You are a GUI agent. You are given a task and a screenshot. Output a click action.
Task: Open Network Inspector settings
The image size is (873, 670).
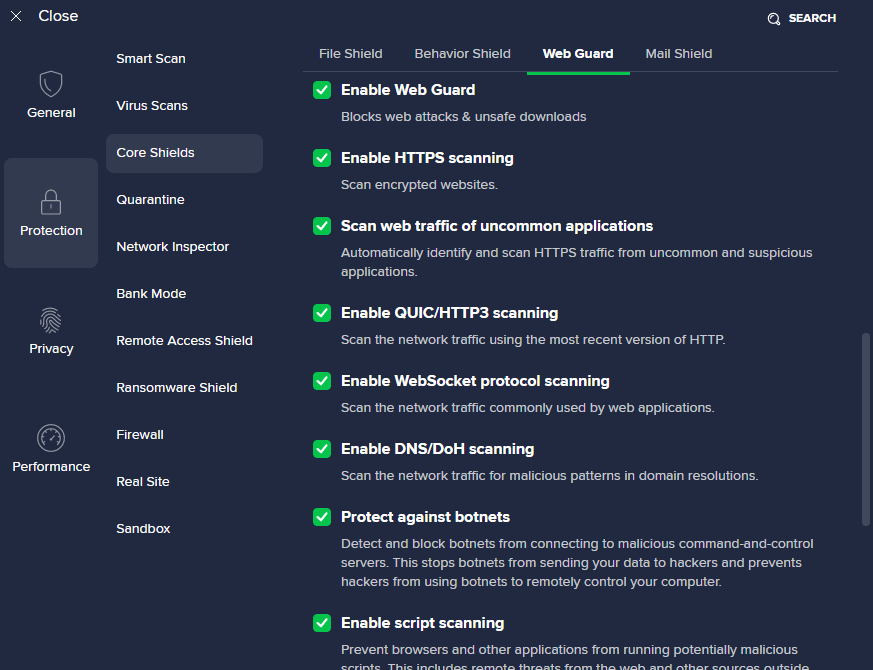click(x=172, y=247)
